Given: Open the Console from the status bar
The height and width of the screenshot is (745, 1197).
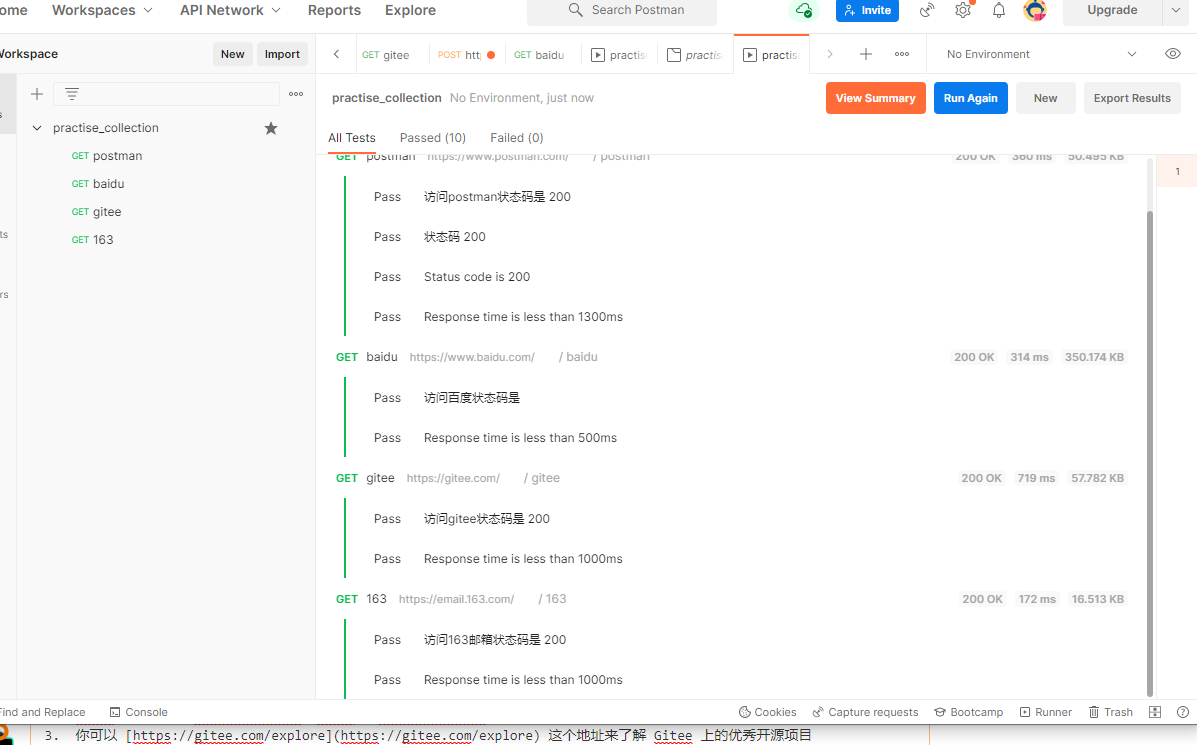Looking at the screenshot, I should pos(138,712).
